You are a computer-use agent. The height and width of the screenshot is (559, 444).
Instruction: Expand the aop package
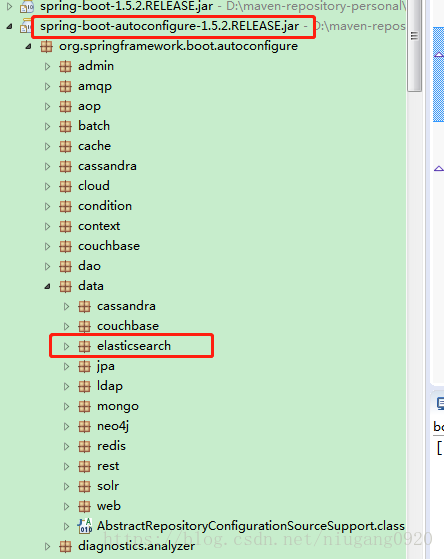point(47,106)
